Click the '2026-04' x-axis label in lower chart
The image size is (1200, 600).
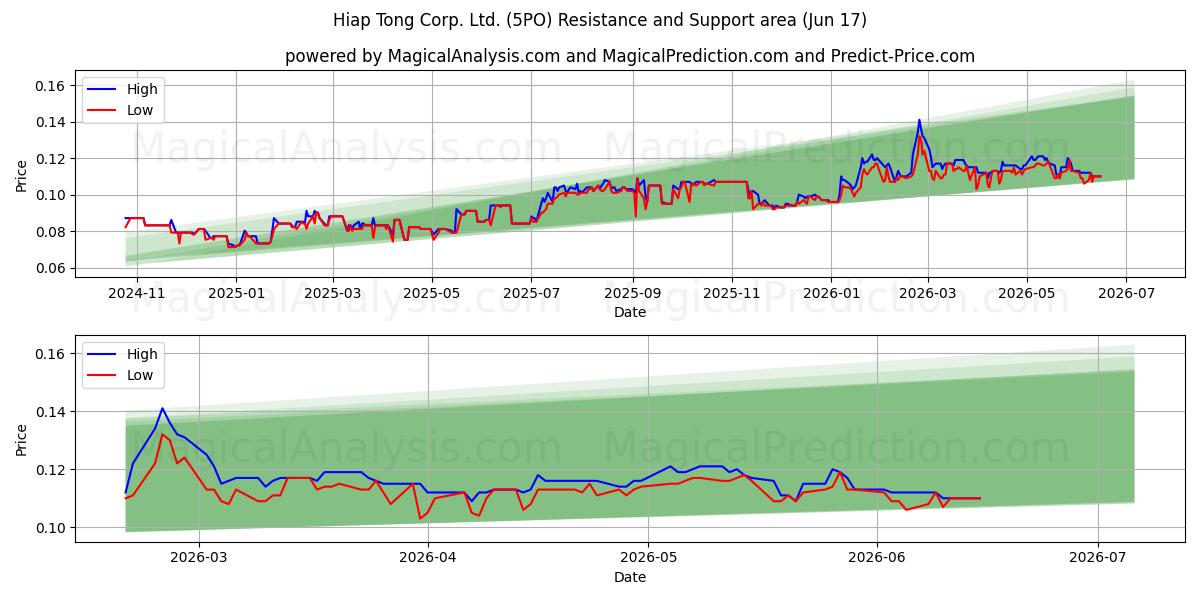pos(427,559)
